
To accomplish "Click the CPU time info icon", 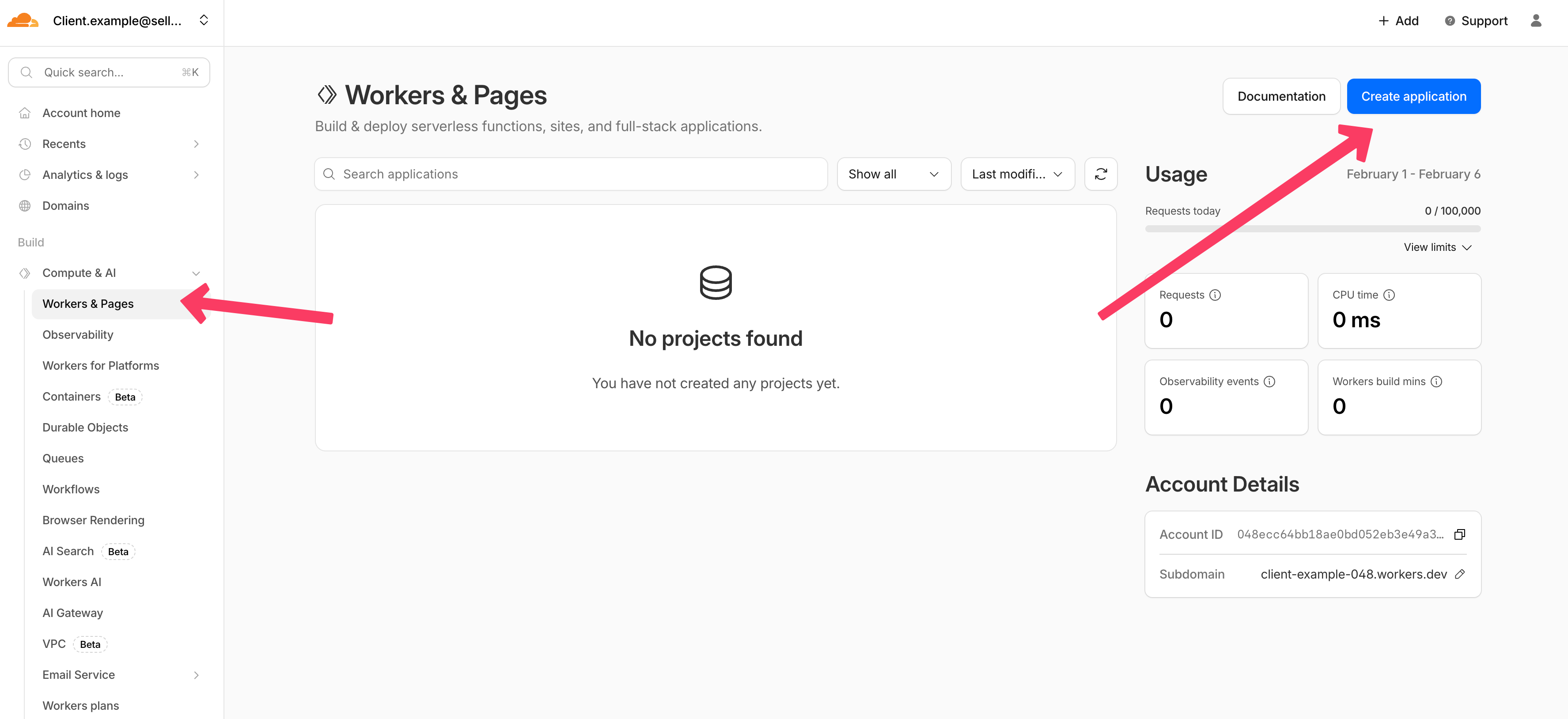I will (1389, 295).
